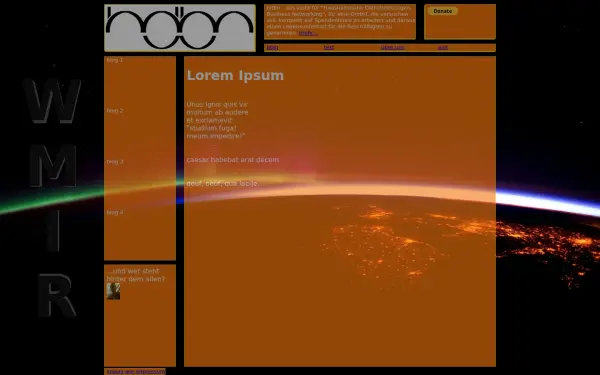This screenshot has width=600, height=375.
Task: Click the 'Lorem Ipsum' heading
Action: pos(235,75)
